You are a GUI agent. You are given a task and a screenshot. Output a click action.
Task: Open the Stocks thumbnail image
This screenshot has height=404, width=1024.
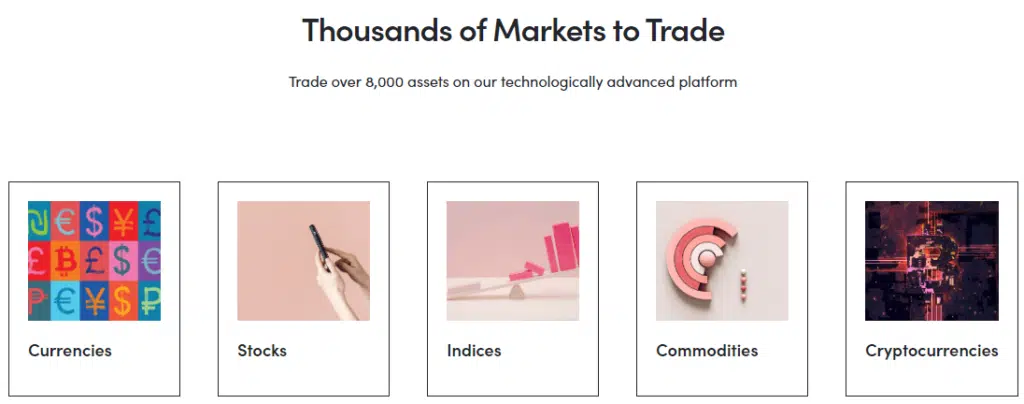[x=303, y=261]
